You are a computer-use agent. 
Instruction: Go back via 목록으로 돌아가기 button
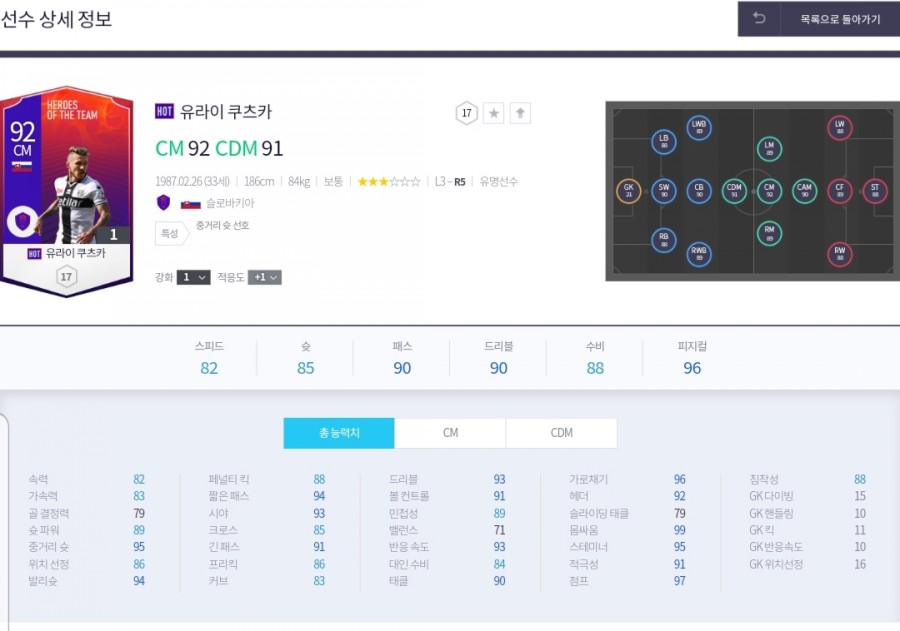coord(840,19)
